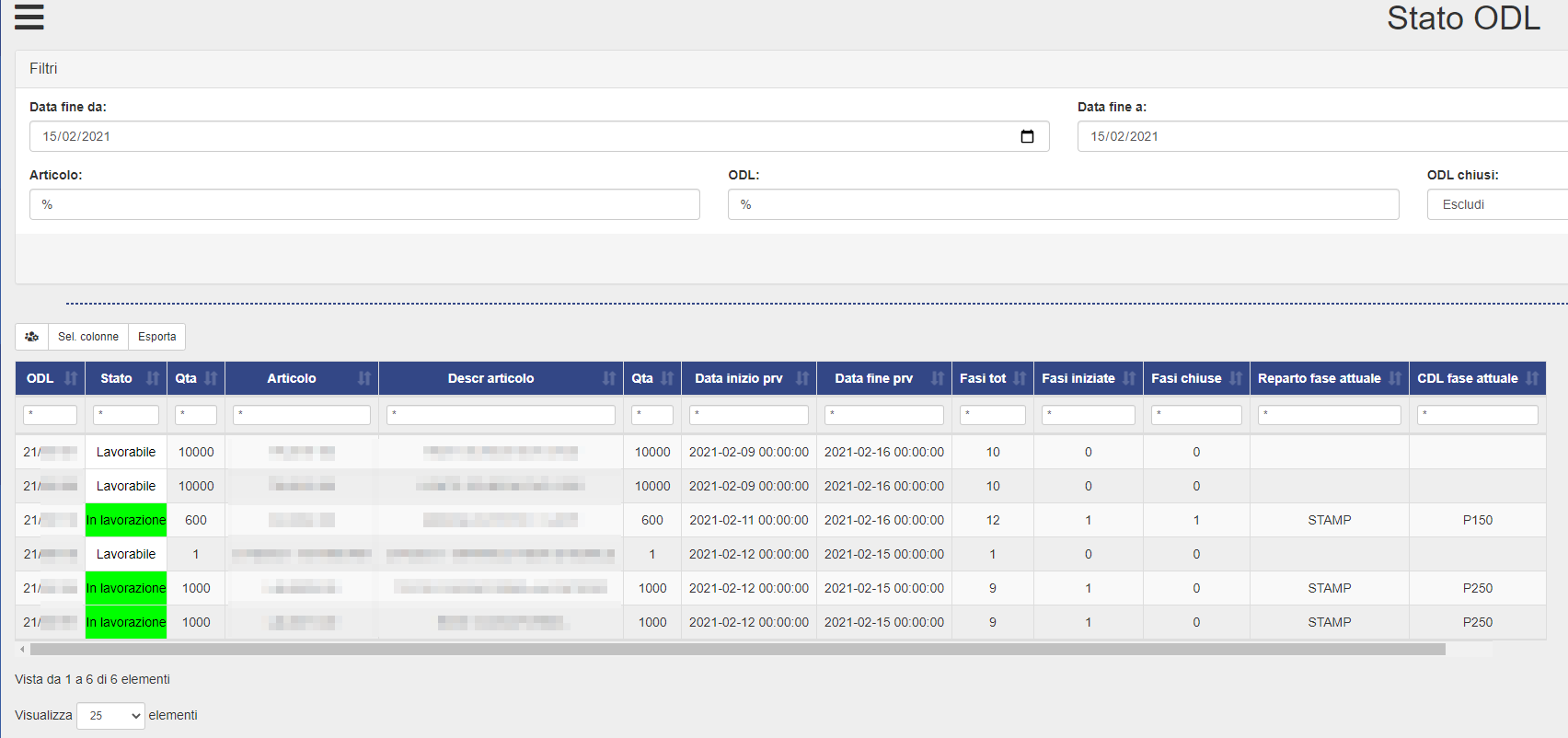
Task: Click the Fasi iniziate filter box
Action: point(1089,415)
